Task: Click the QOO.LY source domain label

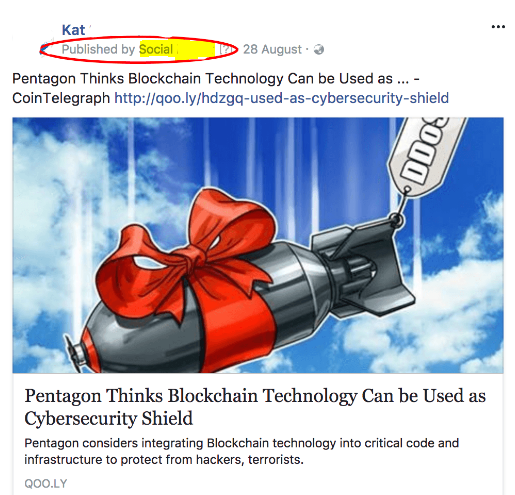Action: tap(46, 484)
